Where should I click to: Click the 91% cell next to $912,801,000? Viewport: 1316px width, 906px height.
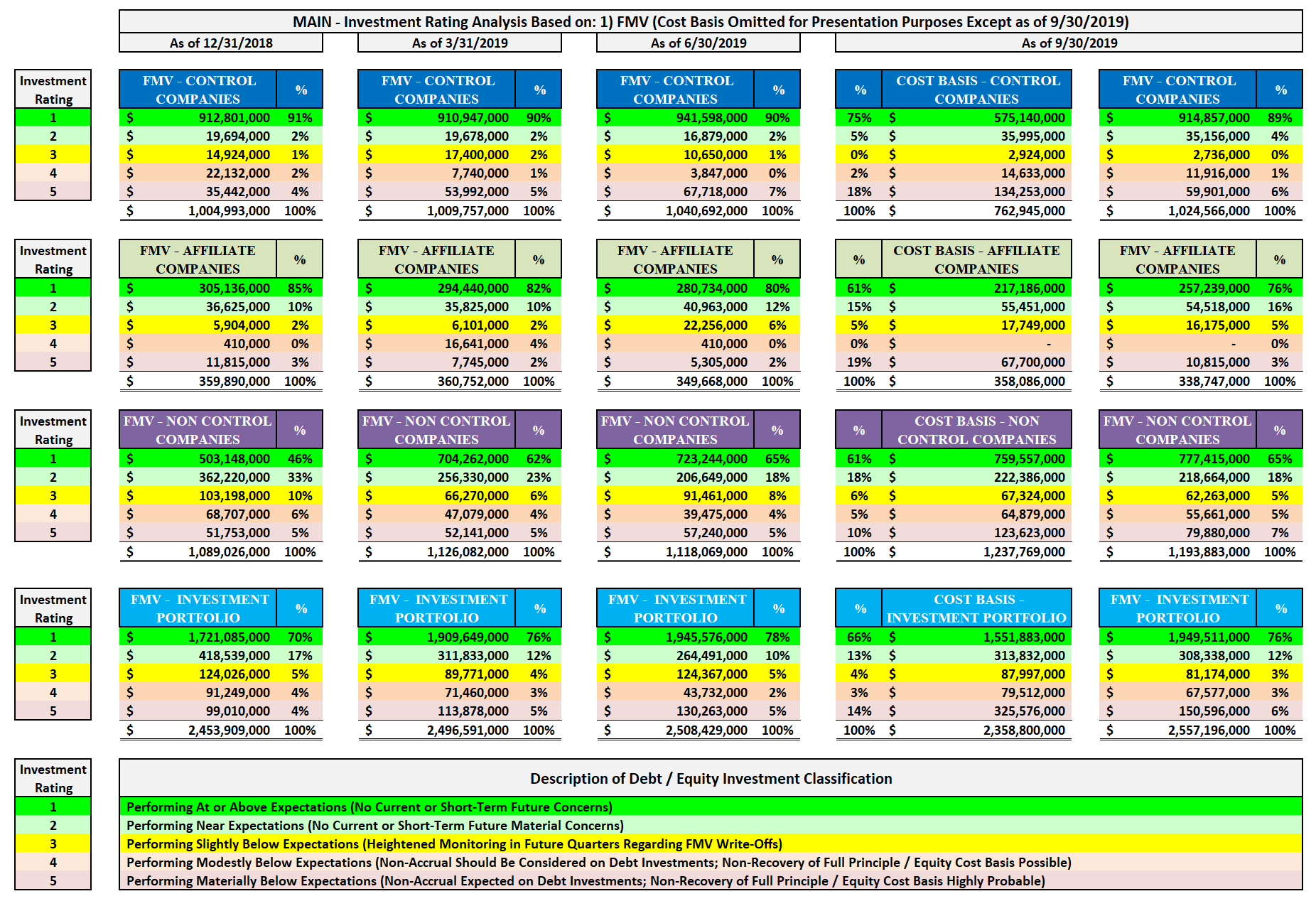pos(301,118)
